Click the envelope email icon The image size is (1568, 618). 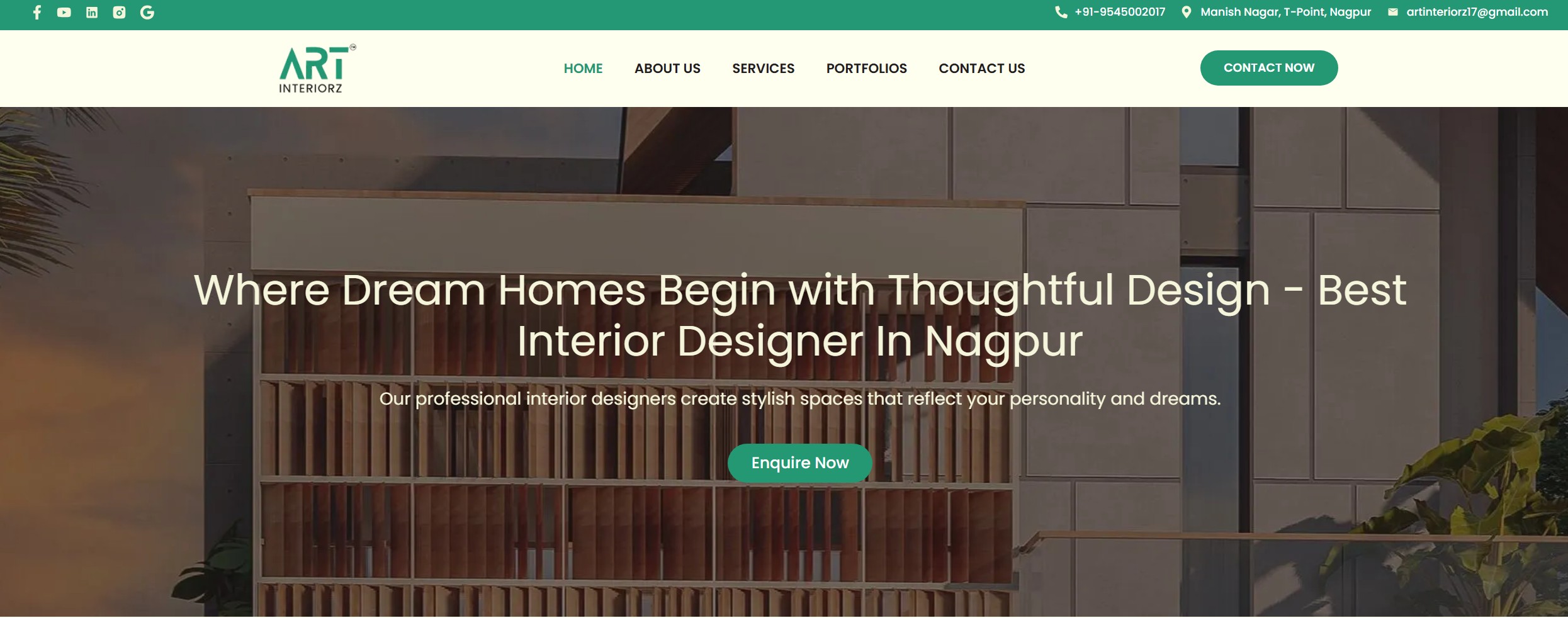coord(1393,12)
